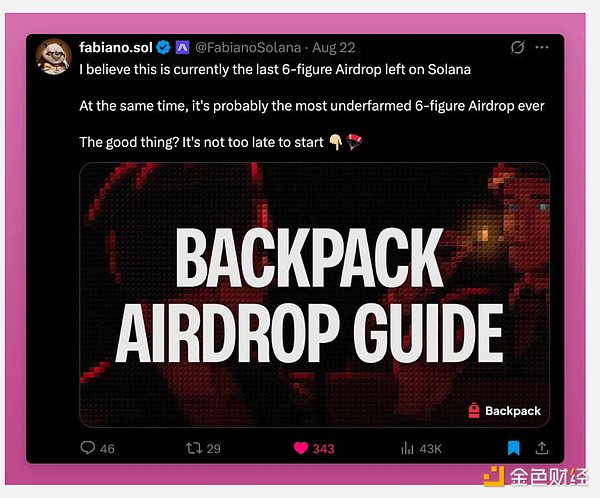
Task: Click the Aug 22 timestamp
Action: click(x=334, y=47)
